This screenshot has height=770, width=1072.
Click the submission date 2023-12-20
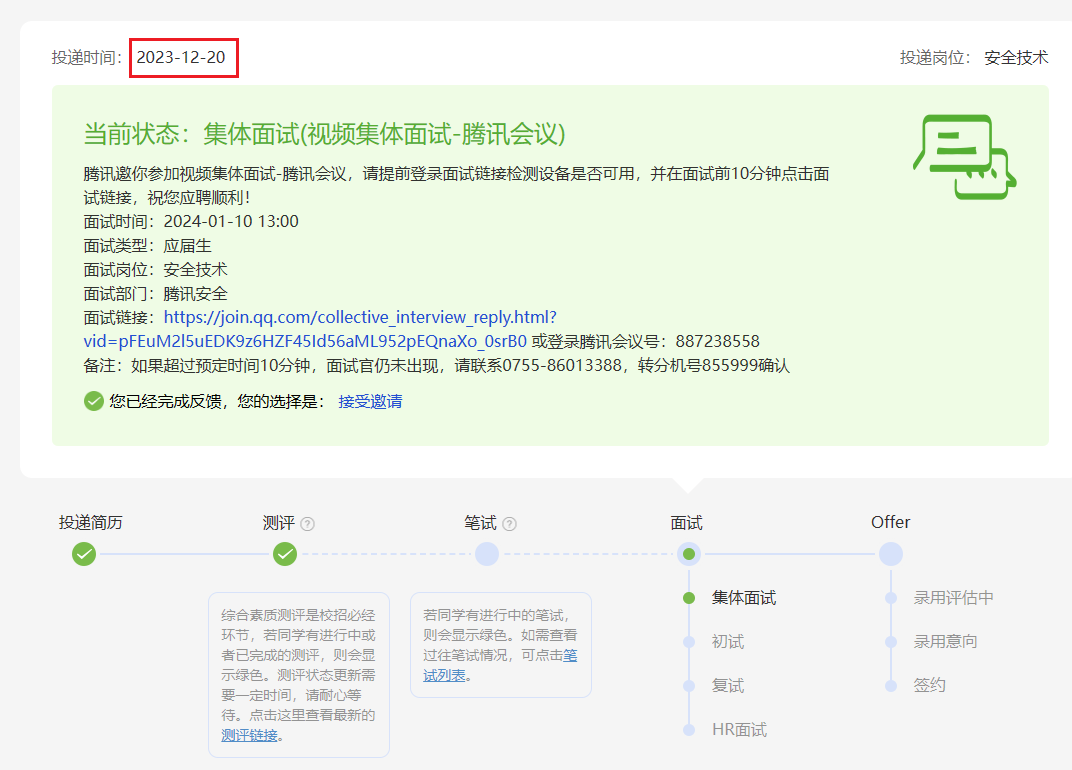tap(180, 57)
